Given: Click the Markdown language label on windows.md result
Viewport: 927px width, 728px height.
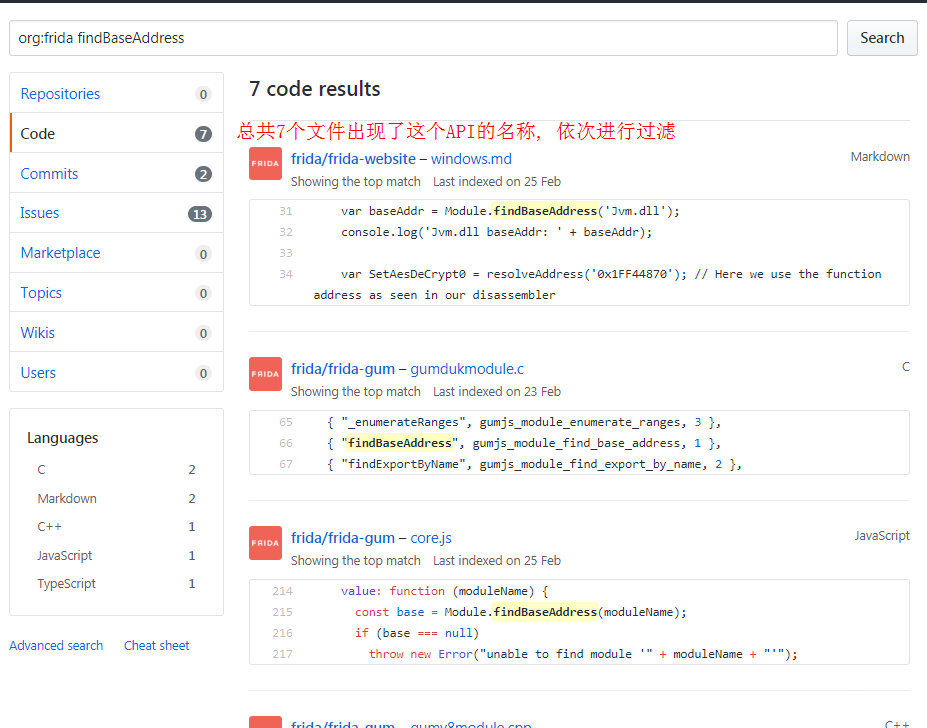Looking at the screenshot, I should 880,157.
